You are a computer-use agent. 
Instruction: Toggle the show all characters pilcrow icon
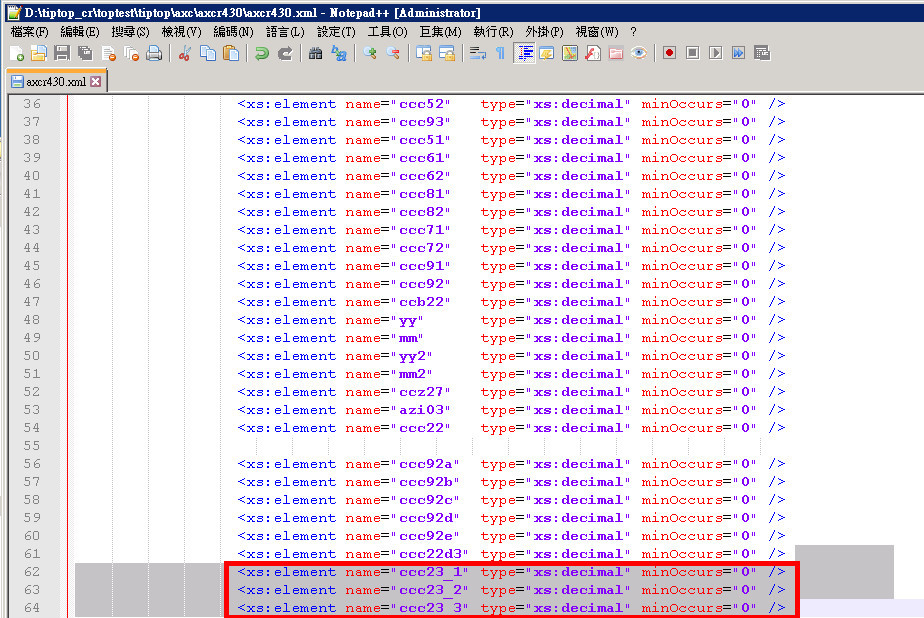pos(500,54)
